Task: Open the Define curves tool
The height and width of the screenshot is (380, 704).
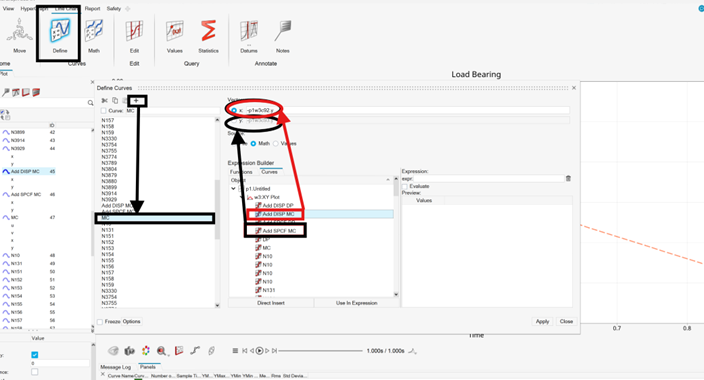Action: tap(59, 35)
